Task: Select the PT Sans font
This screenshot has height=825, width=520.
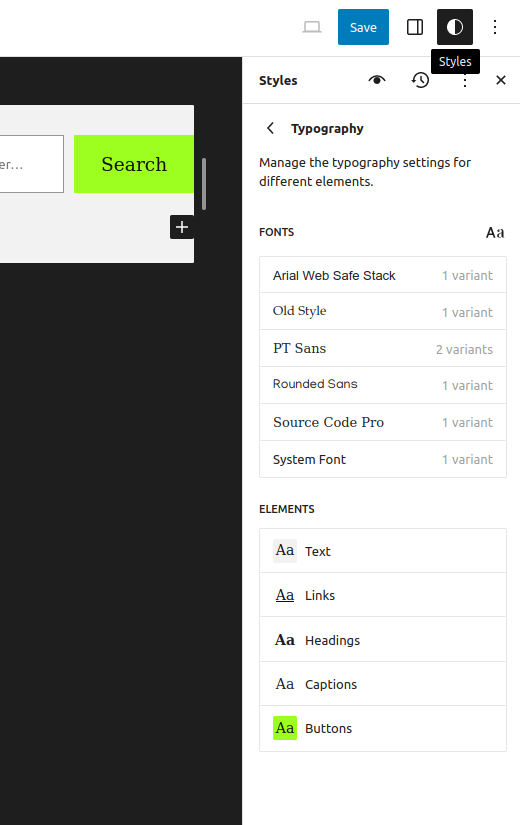Action: tap(383, 348)
